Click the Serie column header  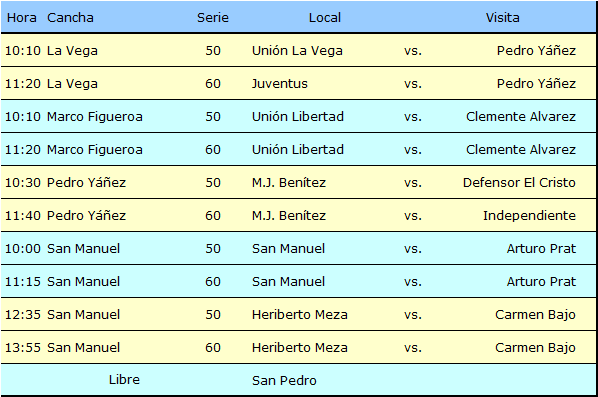tap(213, 18)
